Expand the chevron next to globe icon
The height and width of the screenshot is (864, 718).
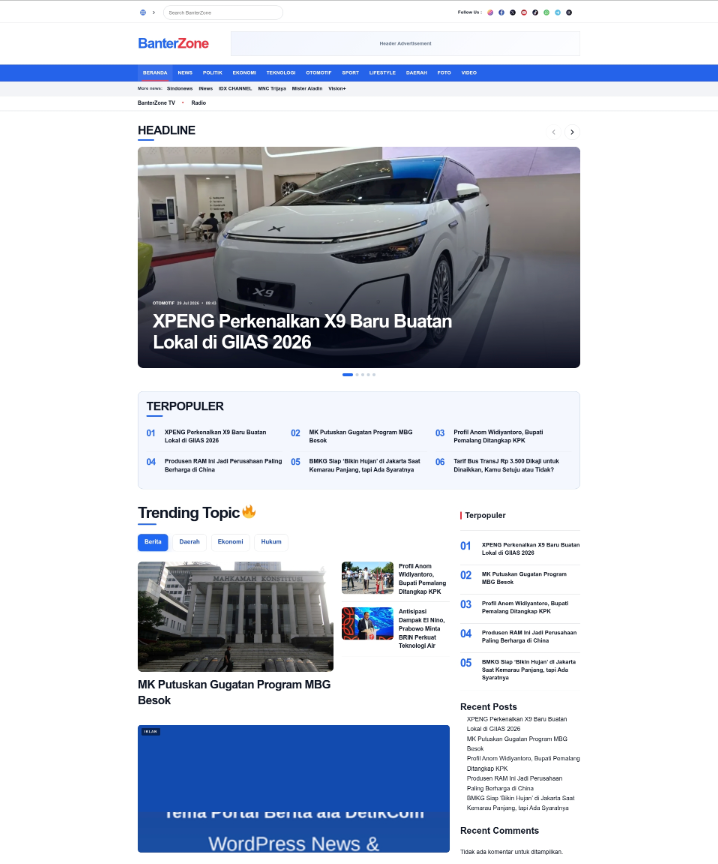point(154,12)
